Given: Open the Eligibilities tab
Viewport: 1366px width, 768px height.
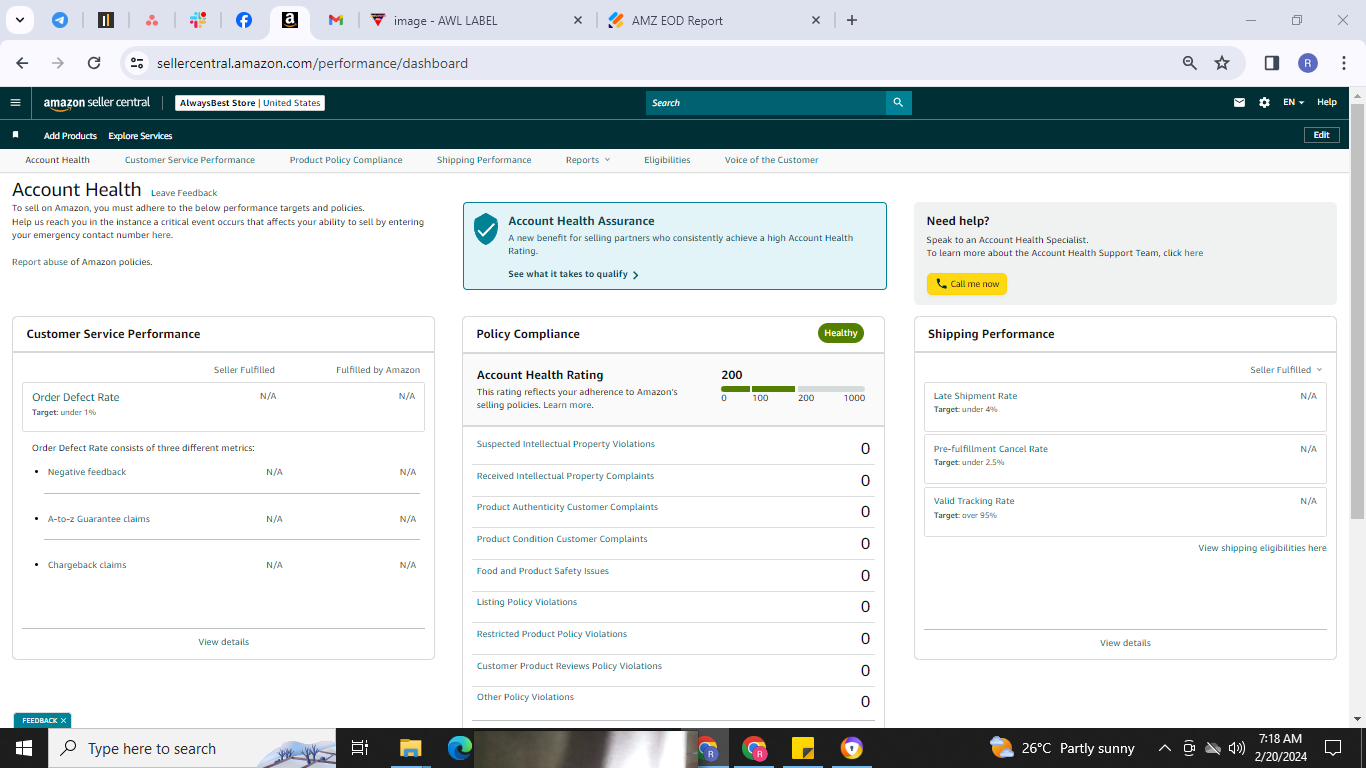Looking at the screenshot, I should pos(667,160).
